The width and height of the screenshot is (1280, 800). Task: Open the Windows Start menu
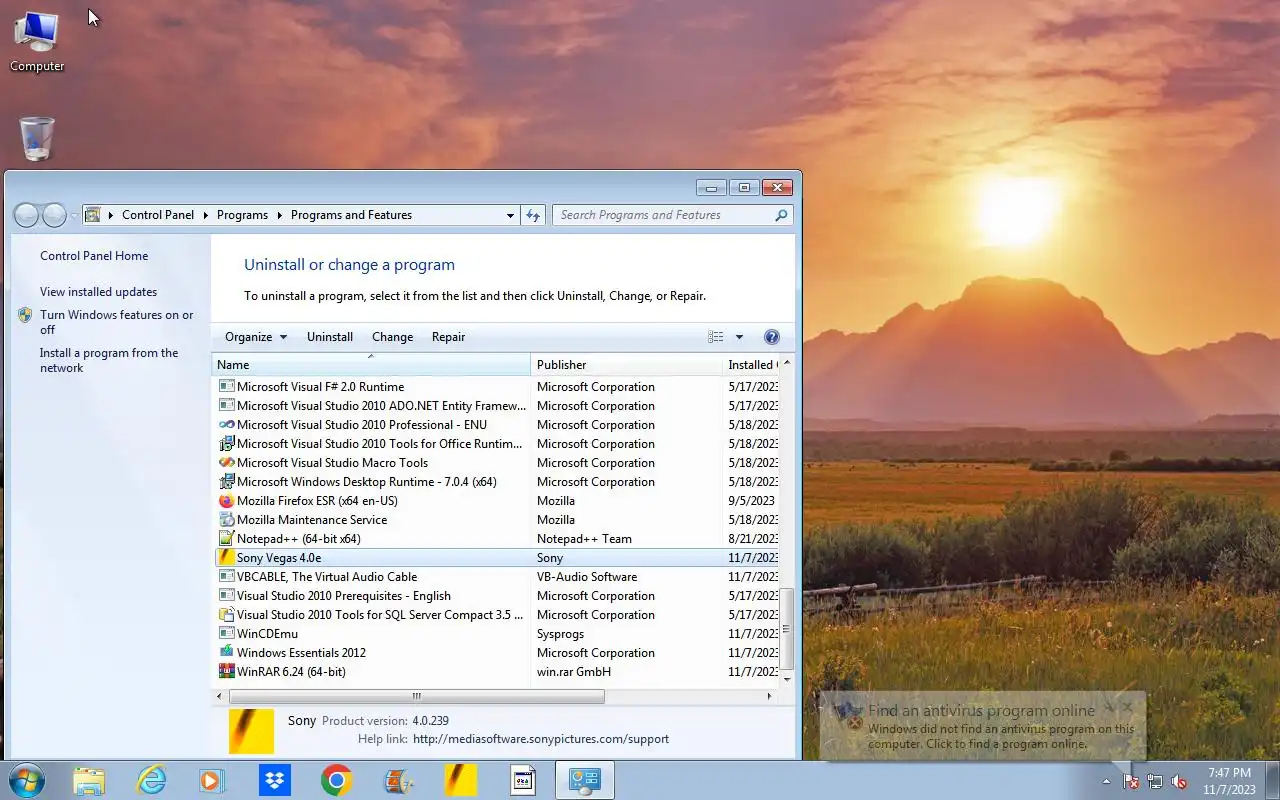click(26, 780)
